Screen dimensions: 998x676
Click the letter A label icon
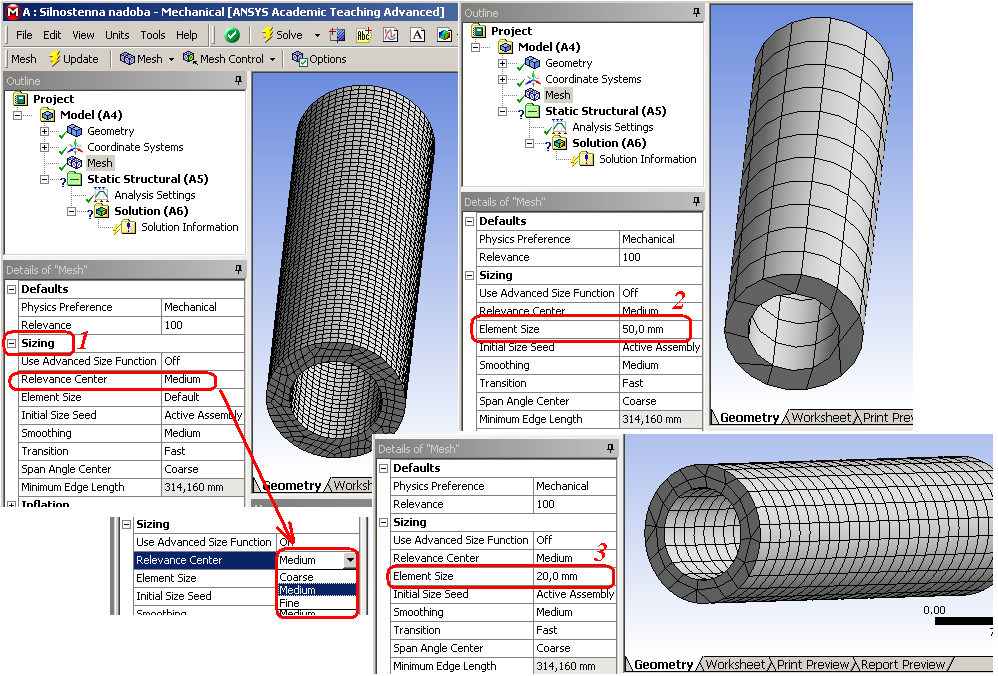(x=418, y=35)
